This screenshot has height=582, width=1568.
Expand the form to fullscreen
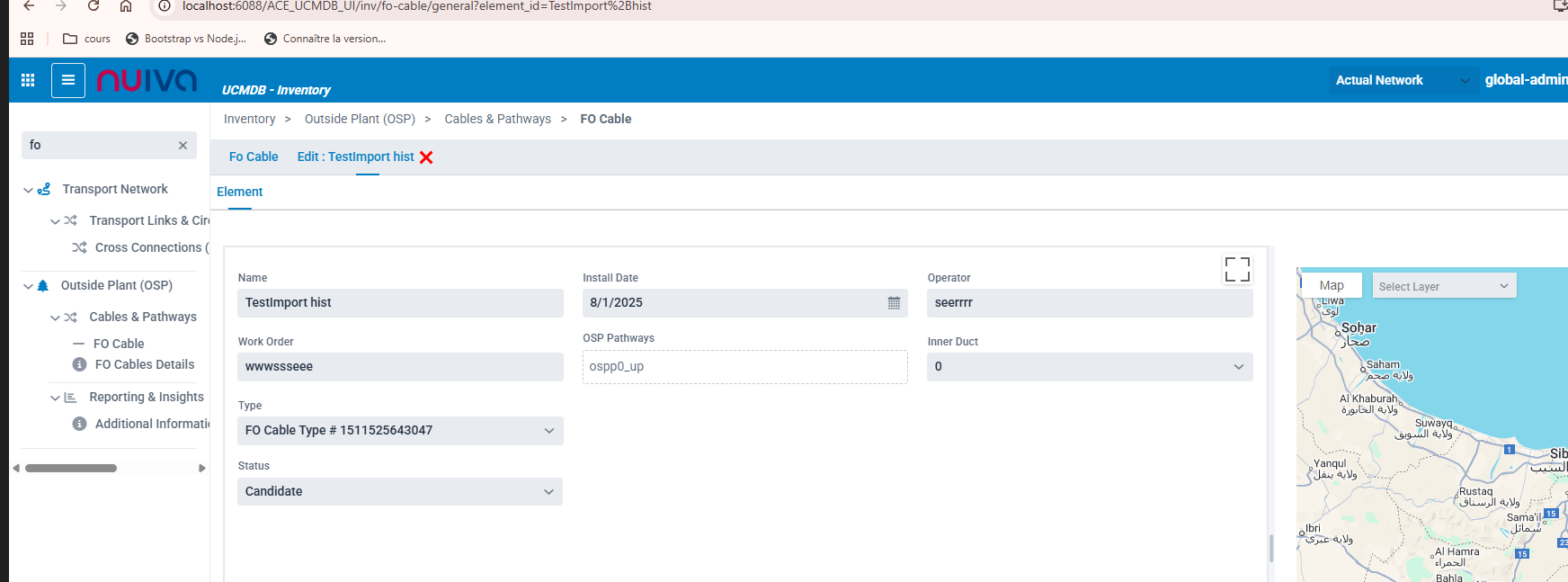(1237, 269)
